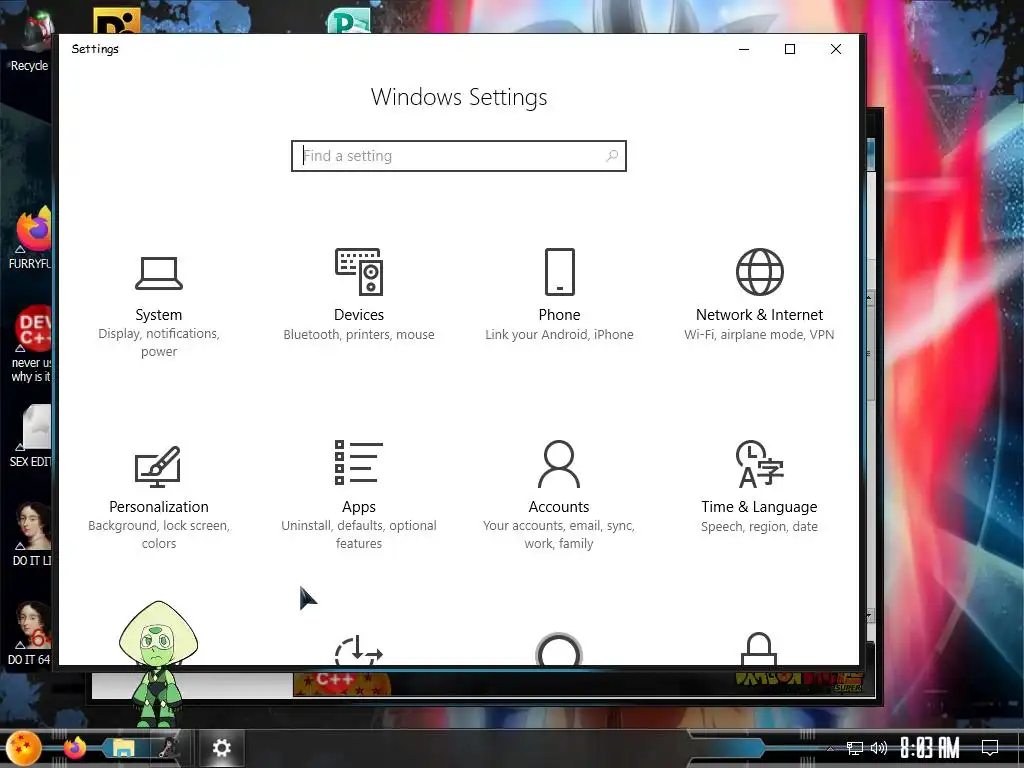
Task: Open the Accounts person icon
Action: pos(559,464)
